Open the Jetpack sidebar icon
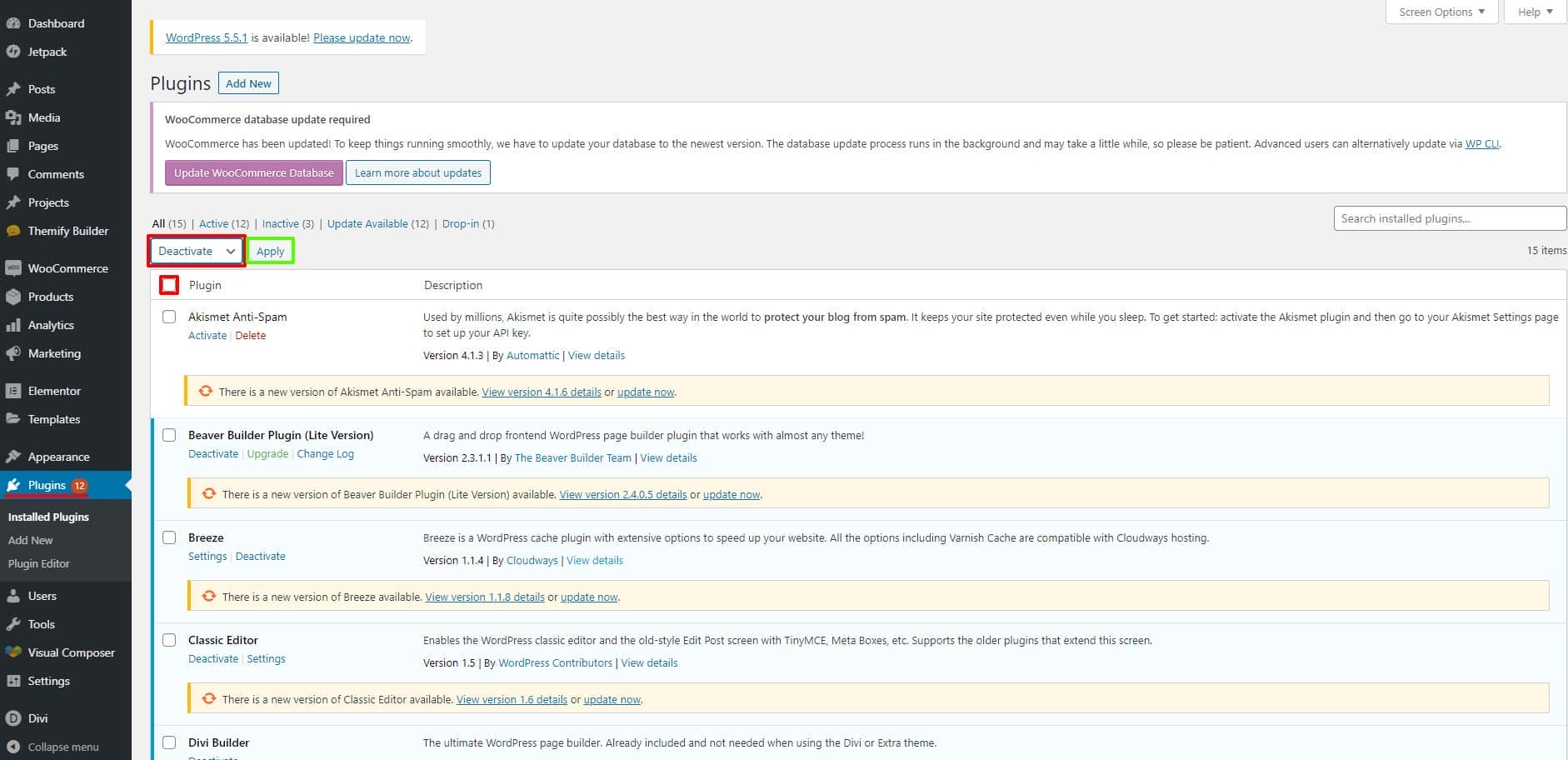Viewport: 1568px width, 760px height. (14, 52)
